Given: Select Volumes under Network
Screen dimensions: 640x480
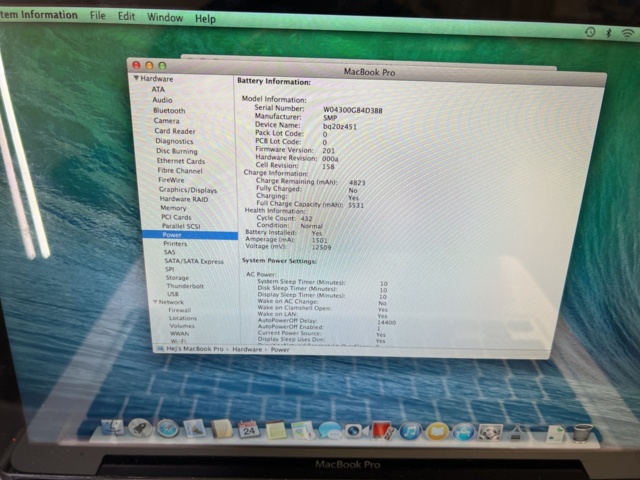Looking at the screenshot, I should [182, 326].
